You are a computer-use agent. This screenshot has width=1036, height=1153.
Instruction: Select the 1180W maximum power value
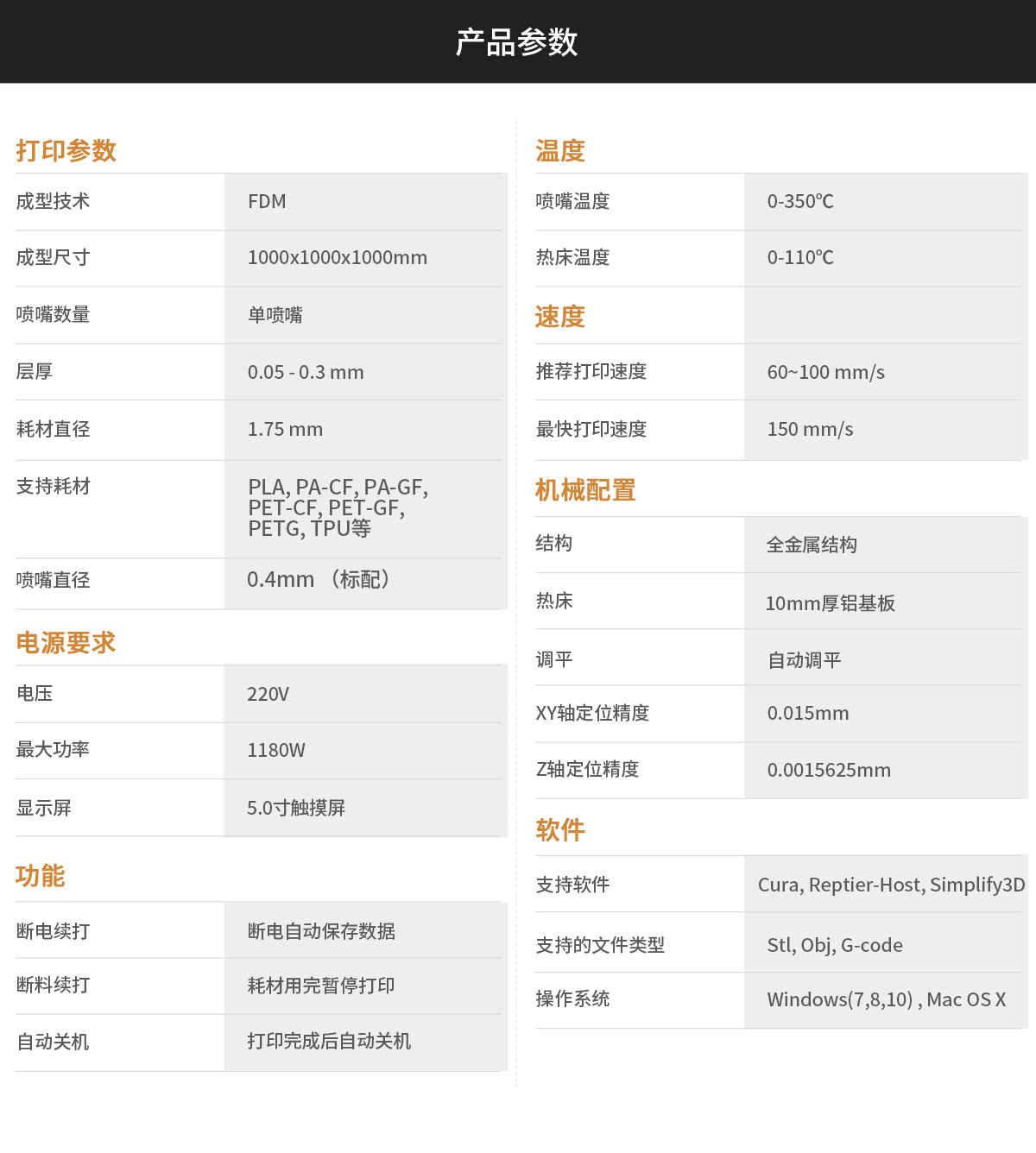click(x=276, y=751)
